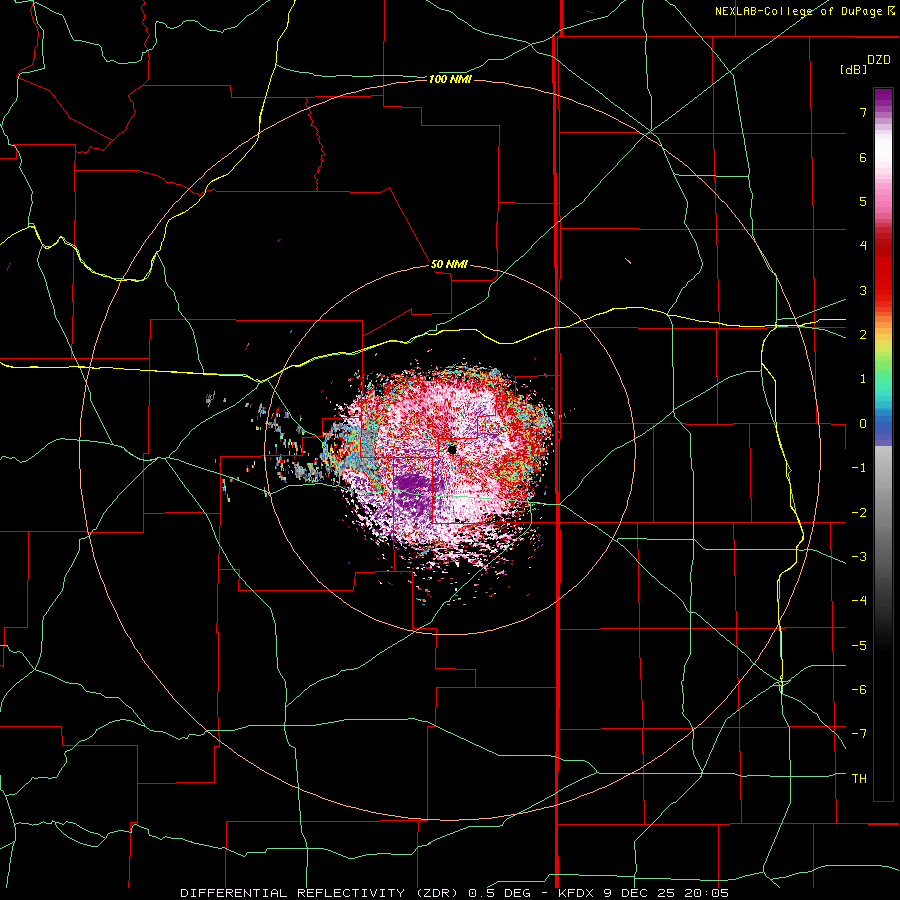Click the -4 value on color scale
The width and height of the screenshot is (900, 900).
[859, 600]
